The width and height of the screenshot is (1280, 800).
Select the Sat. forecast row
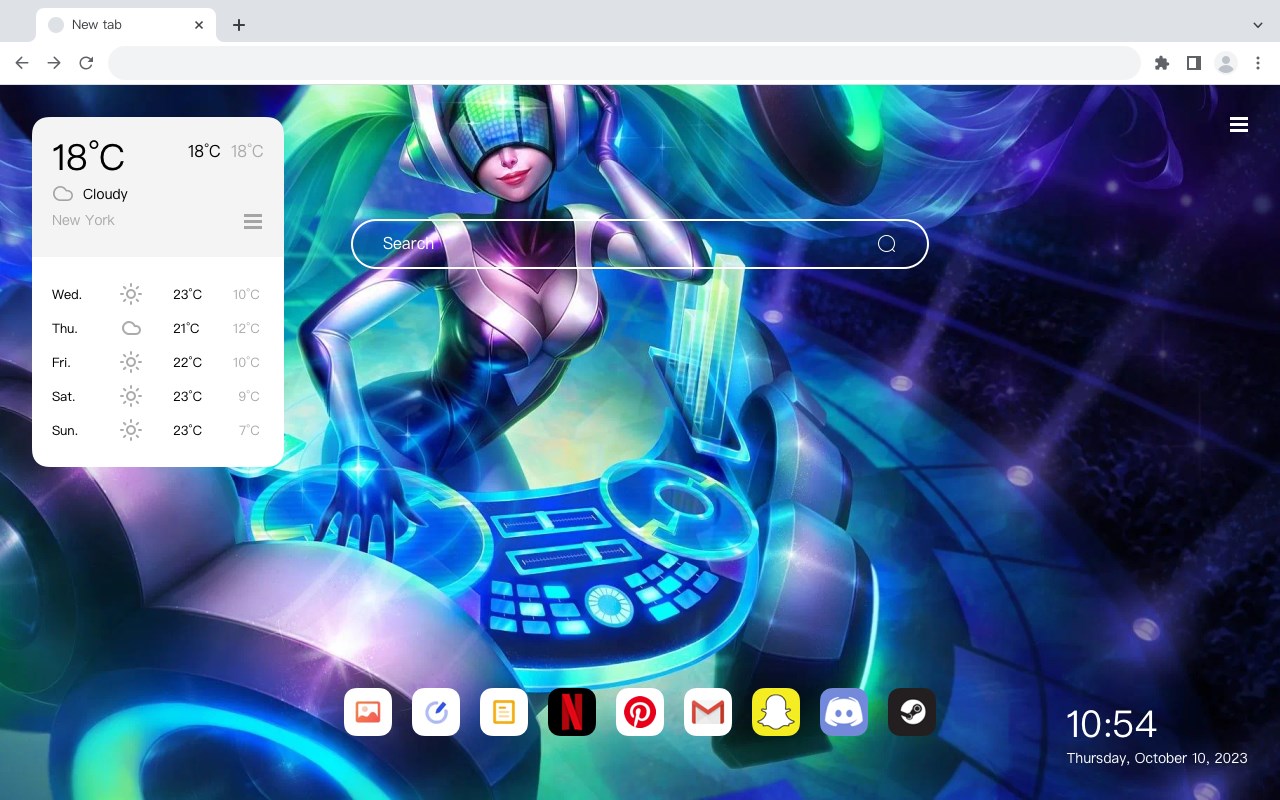(x=158, y=396)
